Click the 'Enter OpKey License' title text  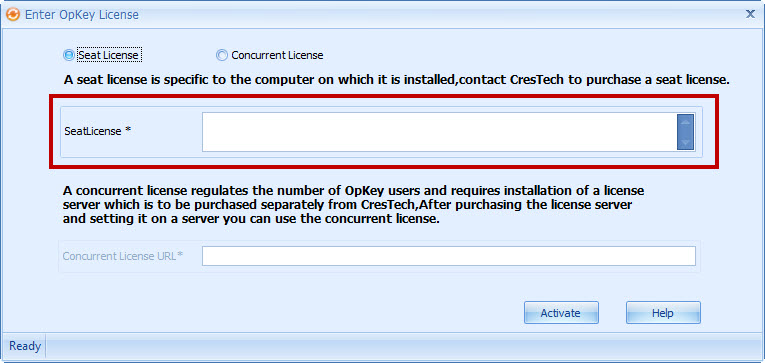(x=81, y=15)
